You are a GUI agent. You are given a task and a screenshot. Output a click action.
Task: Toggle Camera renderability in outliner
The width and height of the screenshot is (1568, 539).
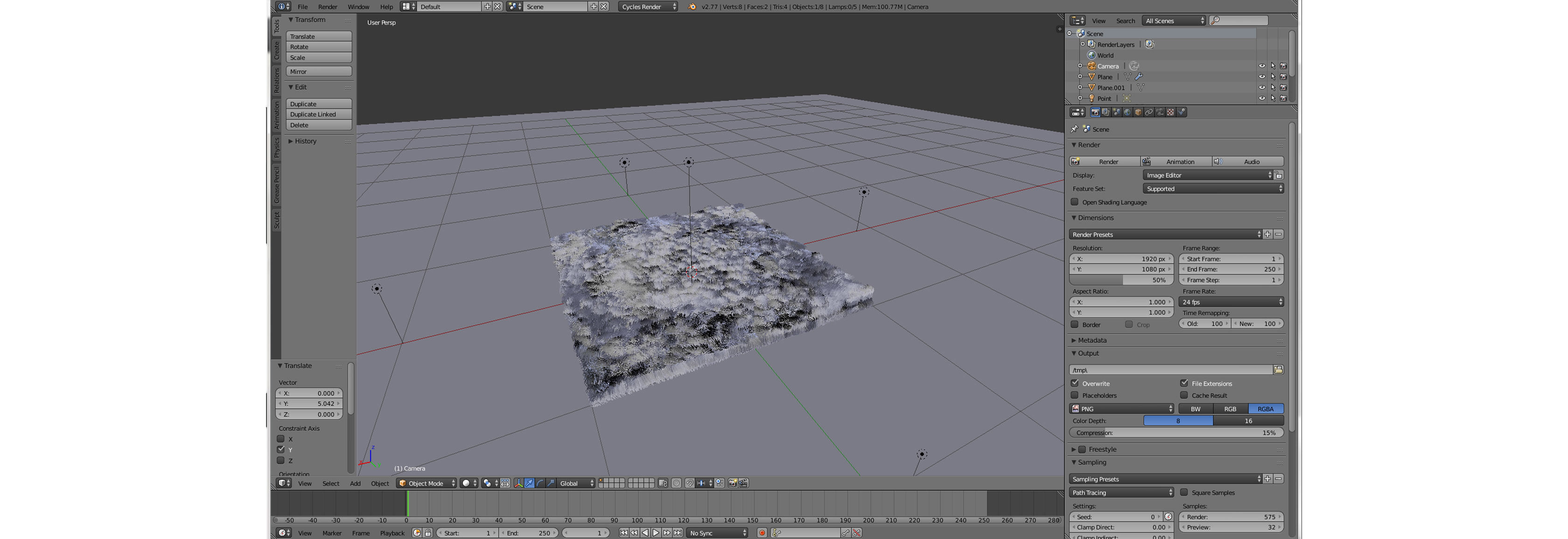(1283, 66)
